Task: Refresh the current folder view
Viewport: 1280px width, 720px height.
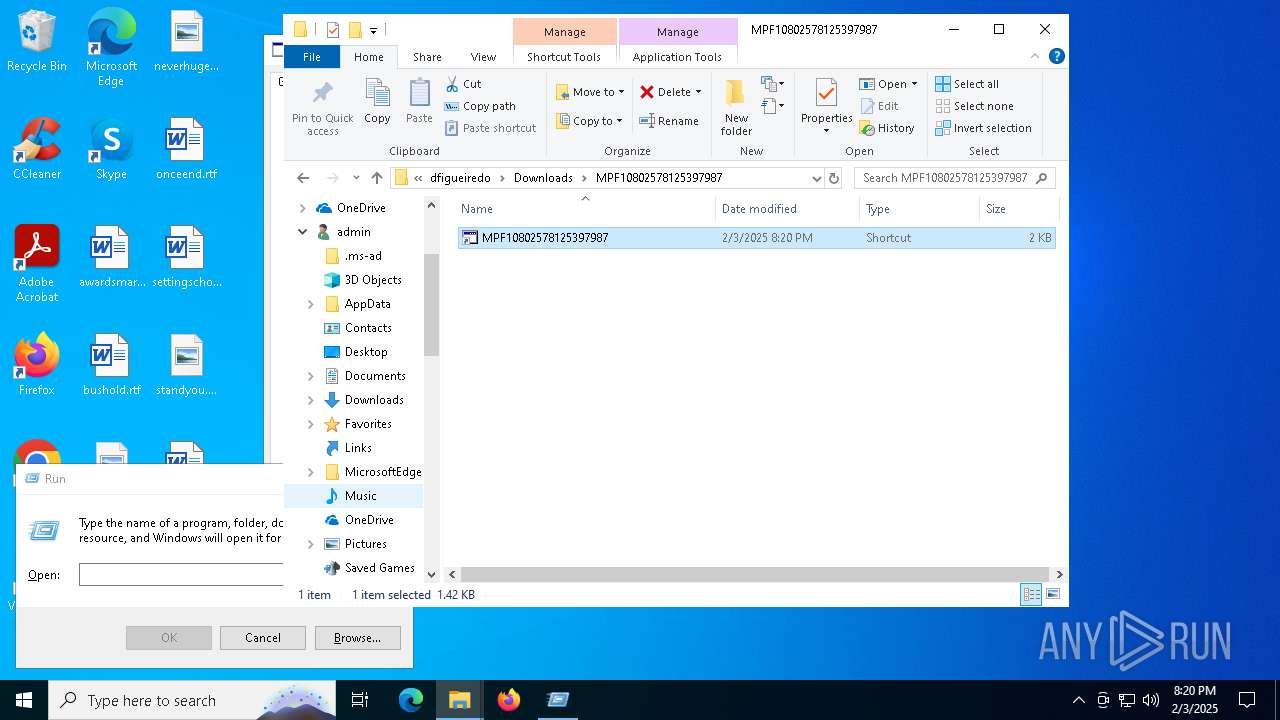Action: tap(834, 178)
